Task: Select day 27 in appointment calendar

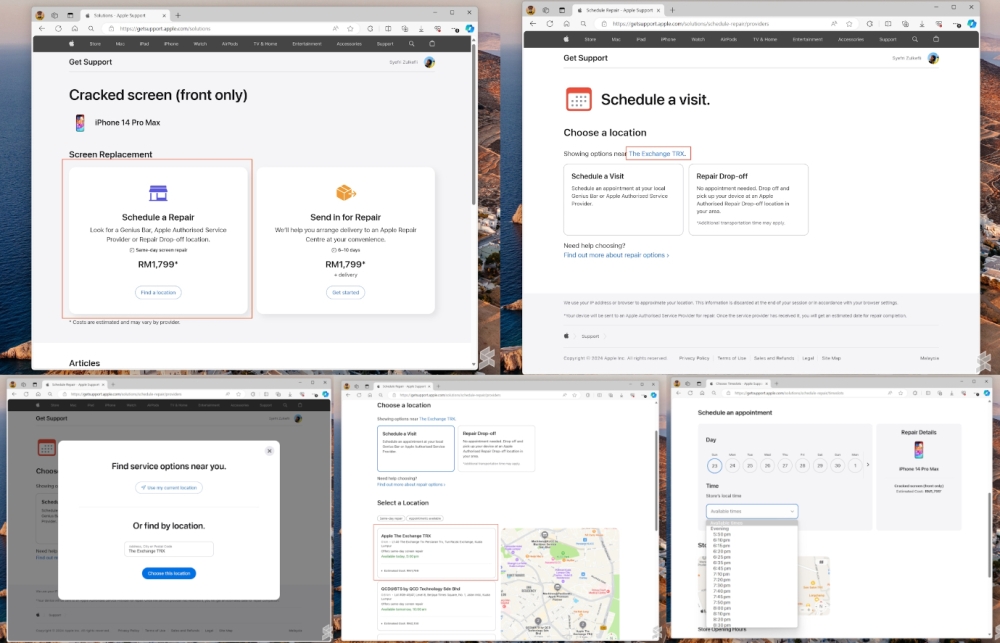Action: pyautogui.click(x=785, y=466)
